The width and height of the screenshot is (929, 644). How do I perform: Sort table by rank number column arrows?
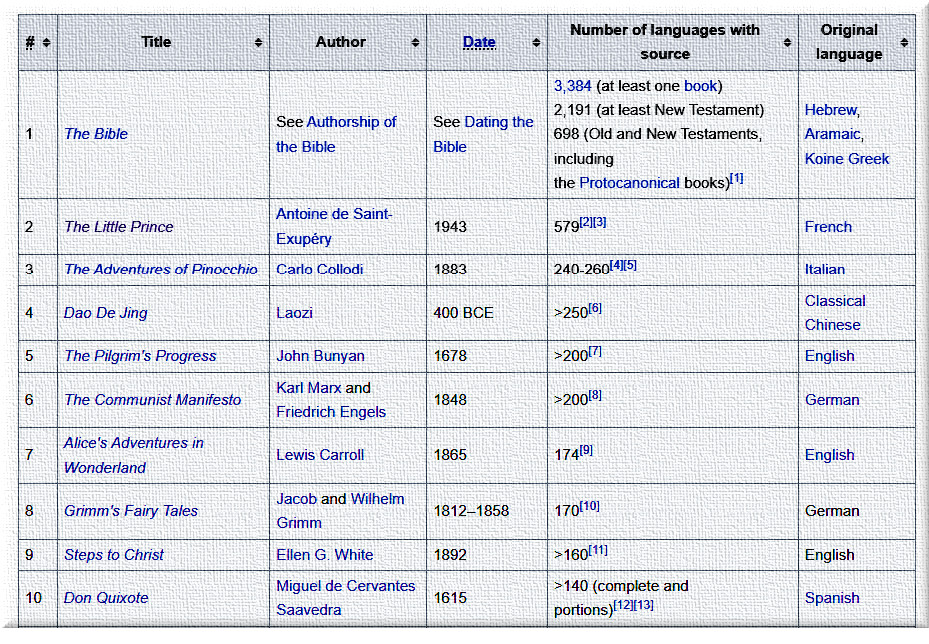(46, 43)
